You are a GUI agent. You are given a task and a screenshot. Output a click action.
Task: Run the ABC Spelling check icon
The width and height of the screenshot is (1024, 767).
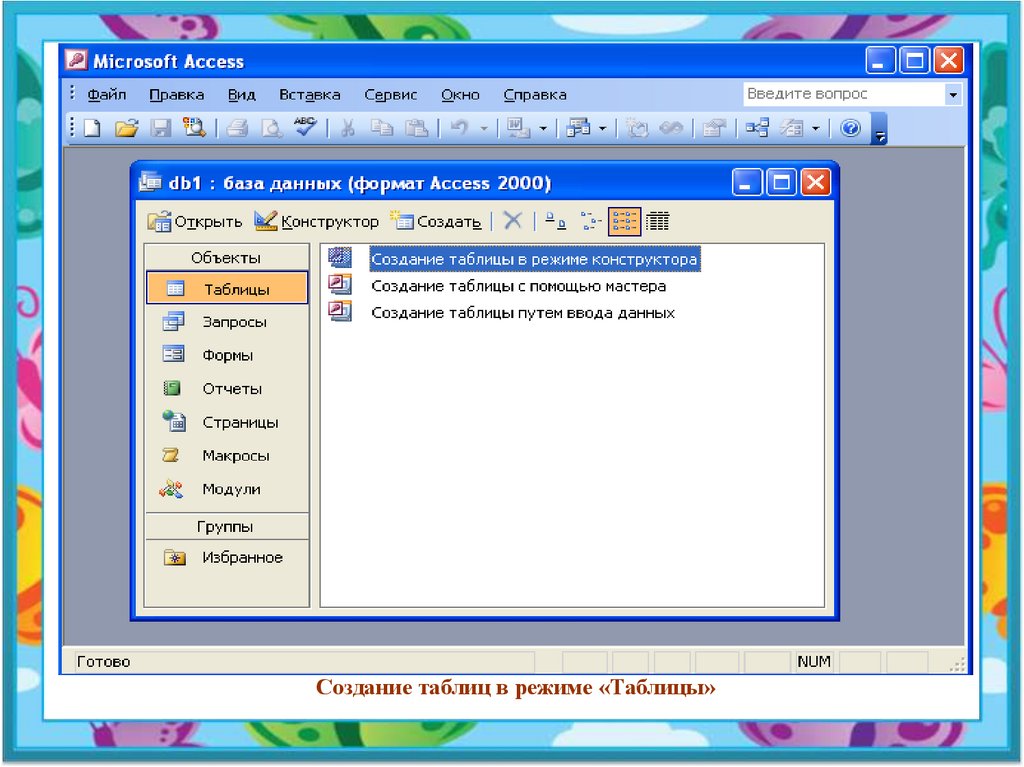[305, 126]
